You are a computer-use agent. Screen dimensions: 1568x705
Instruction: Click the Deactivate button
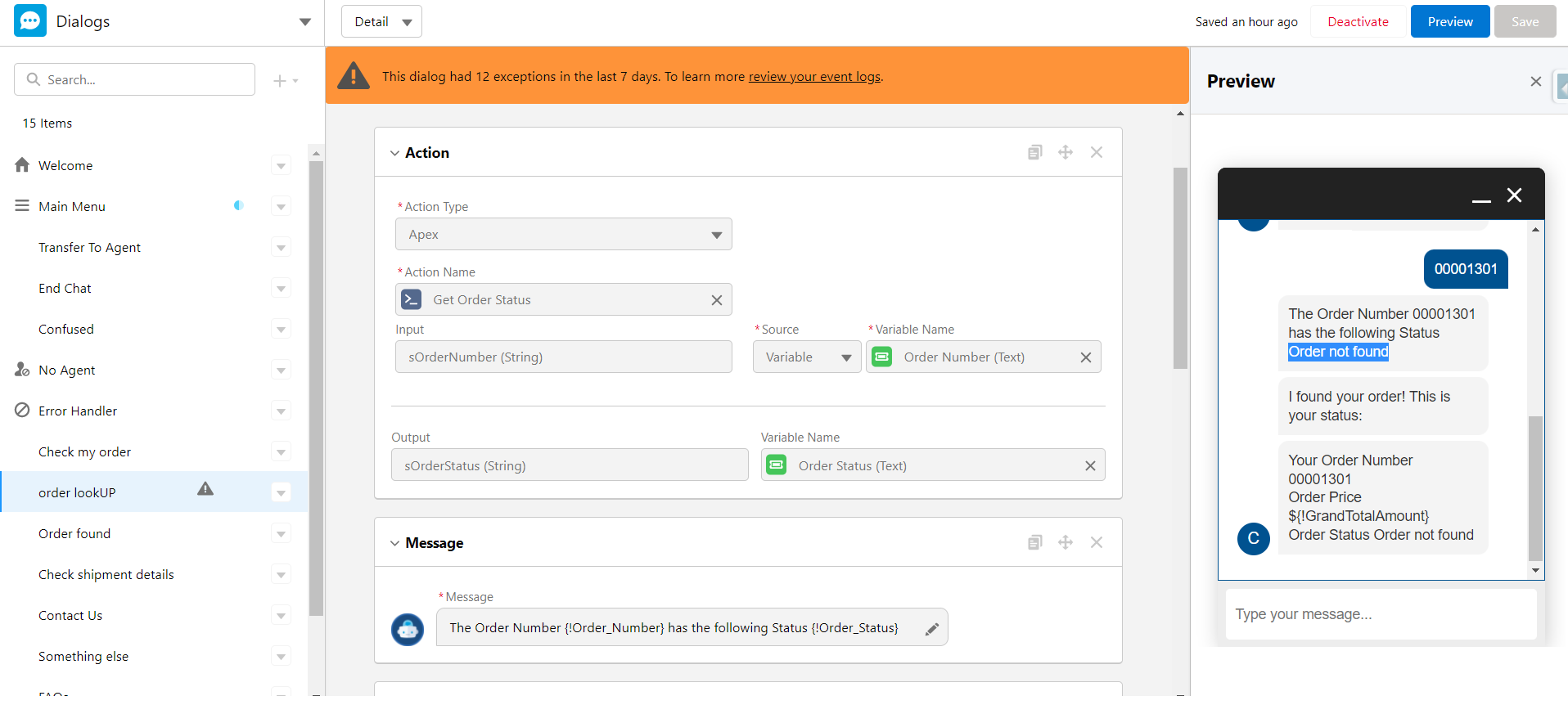tap(1358, 22)
